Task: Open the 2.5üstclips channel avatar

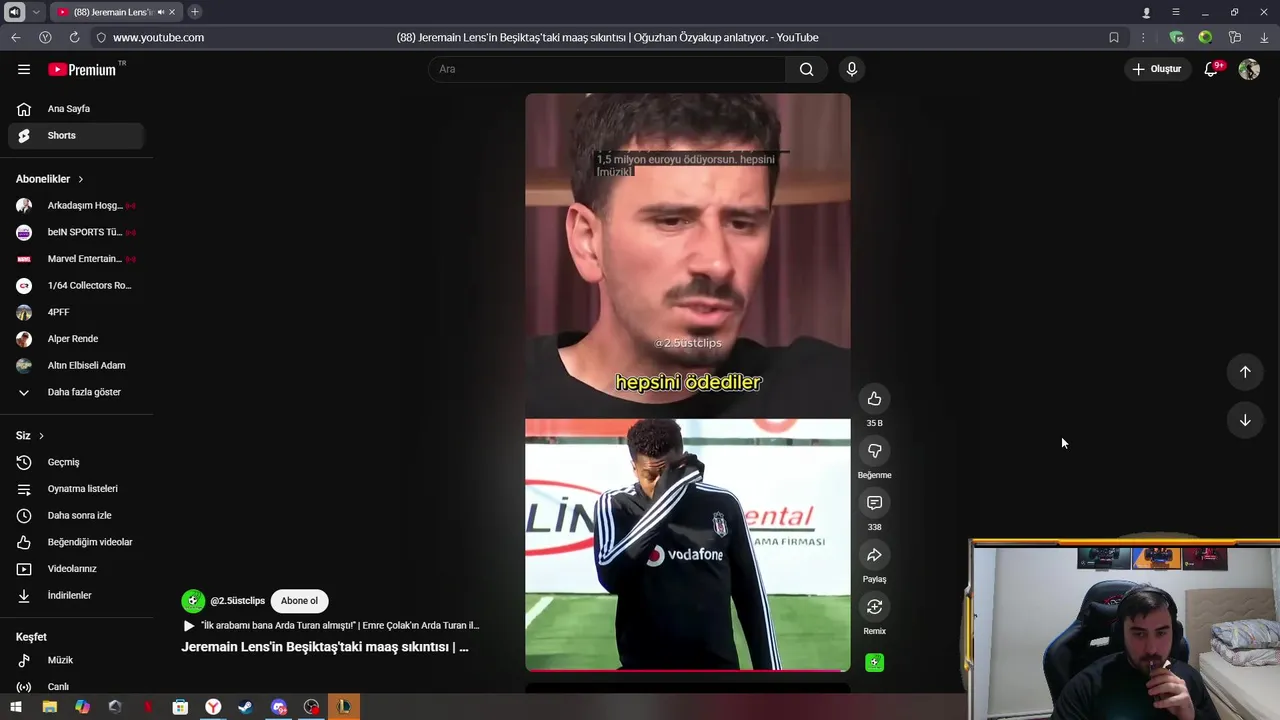Action: [192, 601]
